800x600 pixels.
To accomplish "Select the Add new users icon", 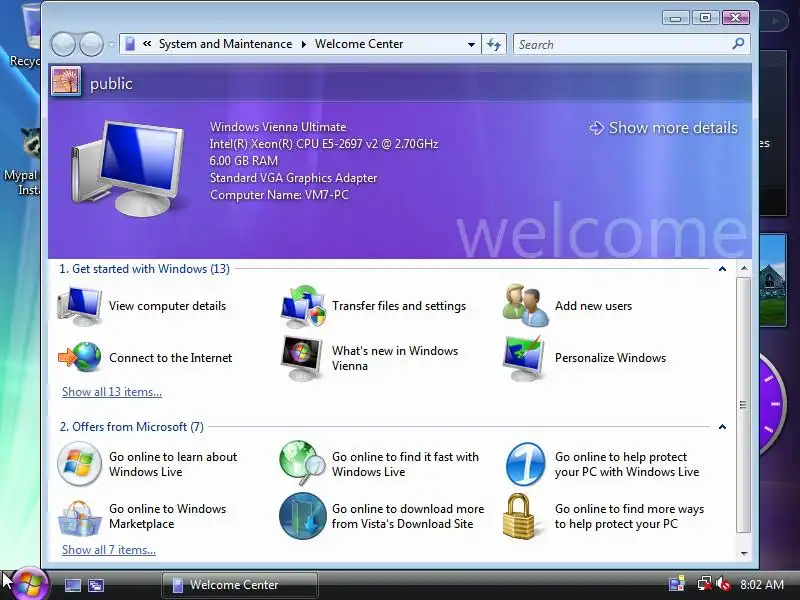I will tap(526, 306).
